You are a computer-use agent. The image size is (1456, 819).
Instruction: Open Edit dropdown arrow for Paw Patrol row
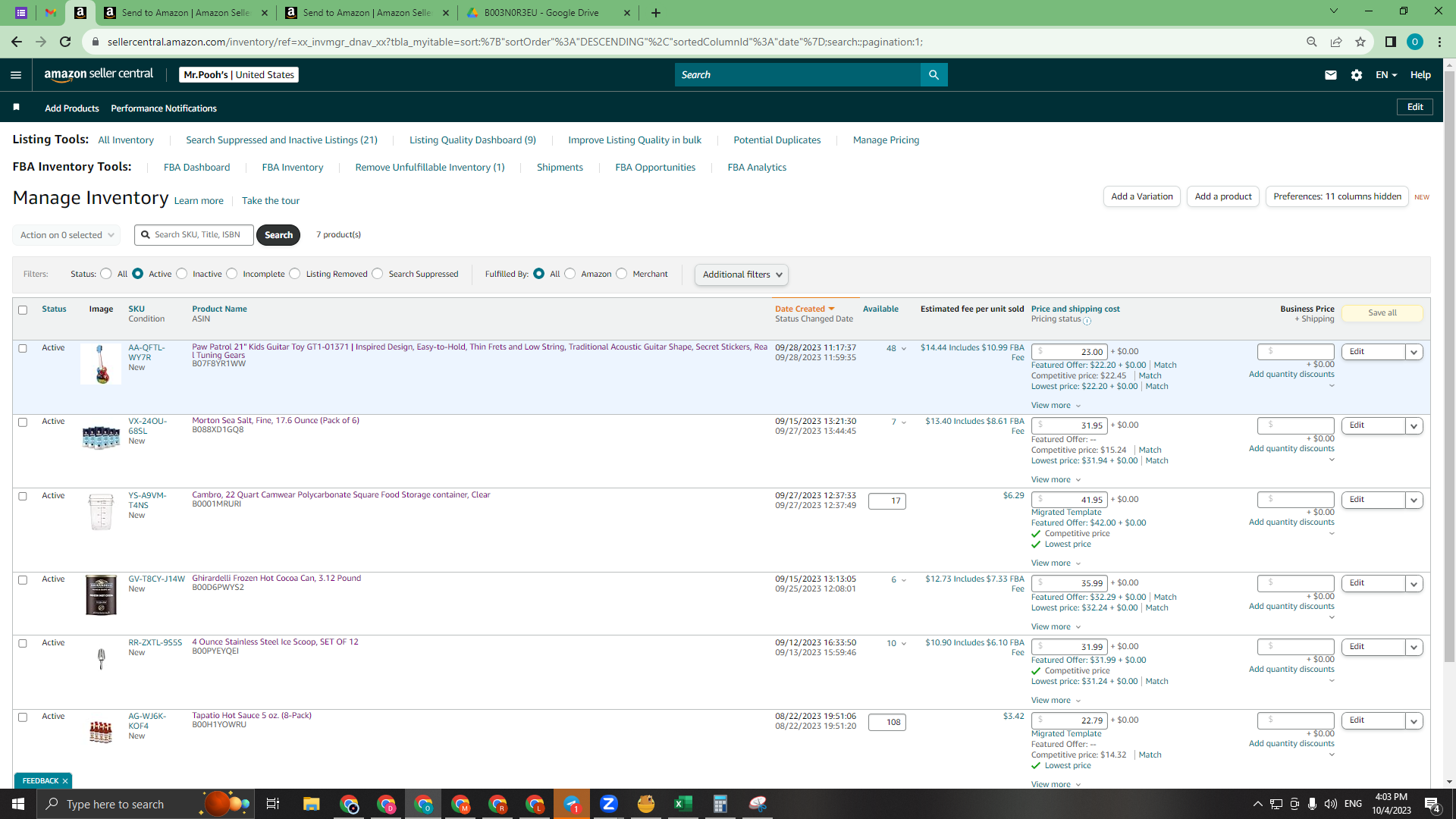tap(1414, 353)
